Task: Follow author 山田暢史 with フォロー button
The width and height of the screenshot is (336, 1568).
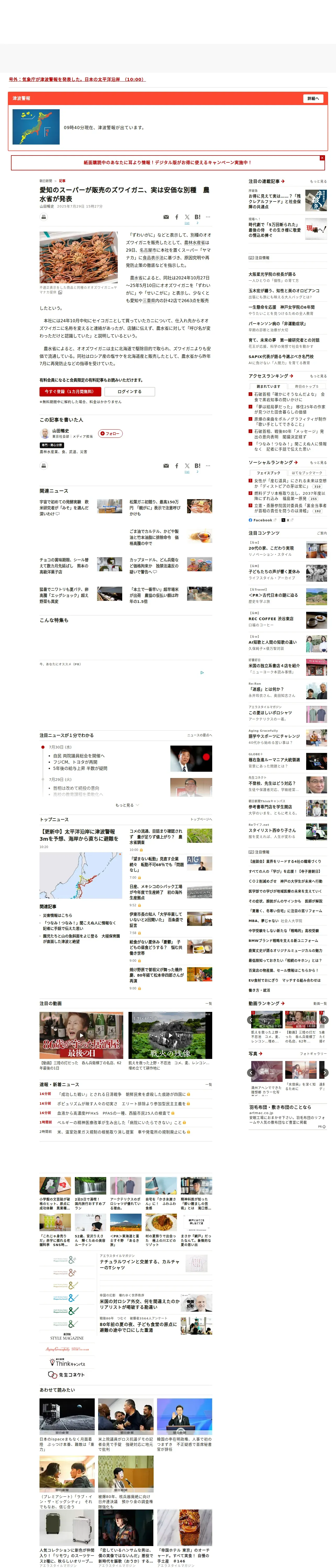Action: 110,433
